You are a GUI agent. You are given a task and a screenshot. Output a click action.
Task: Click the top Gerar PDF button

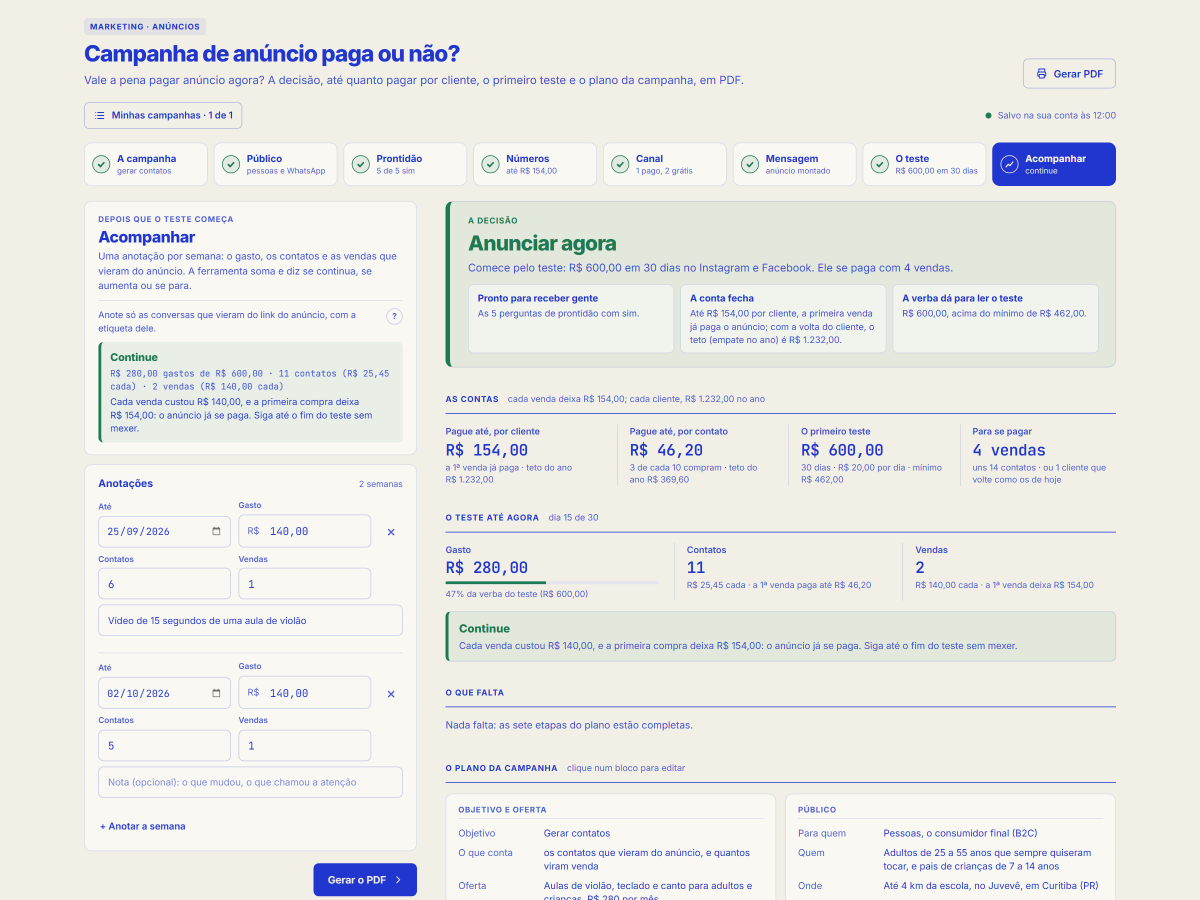click(1069, 74)
